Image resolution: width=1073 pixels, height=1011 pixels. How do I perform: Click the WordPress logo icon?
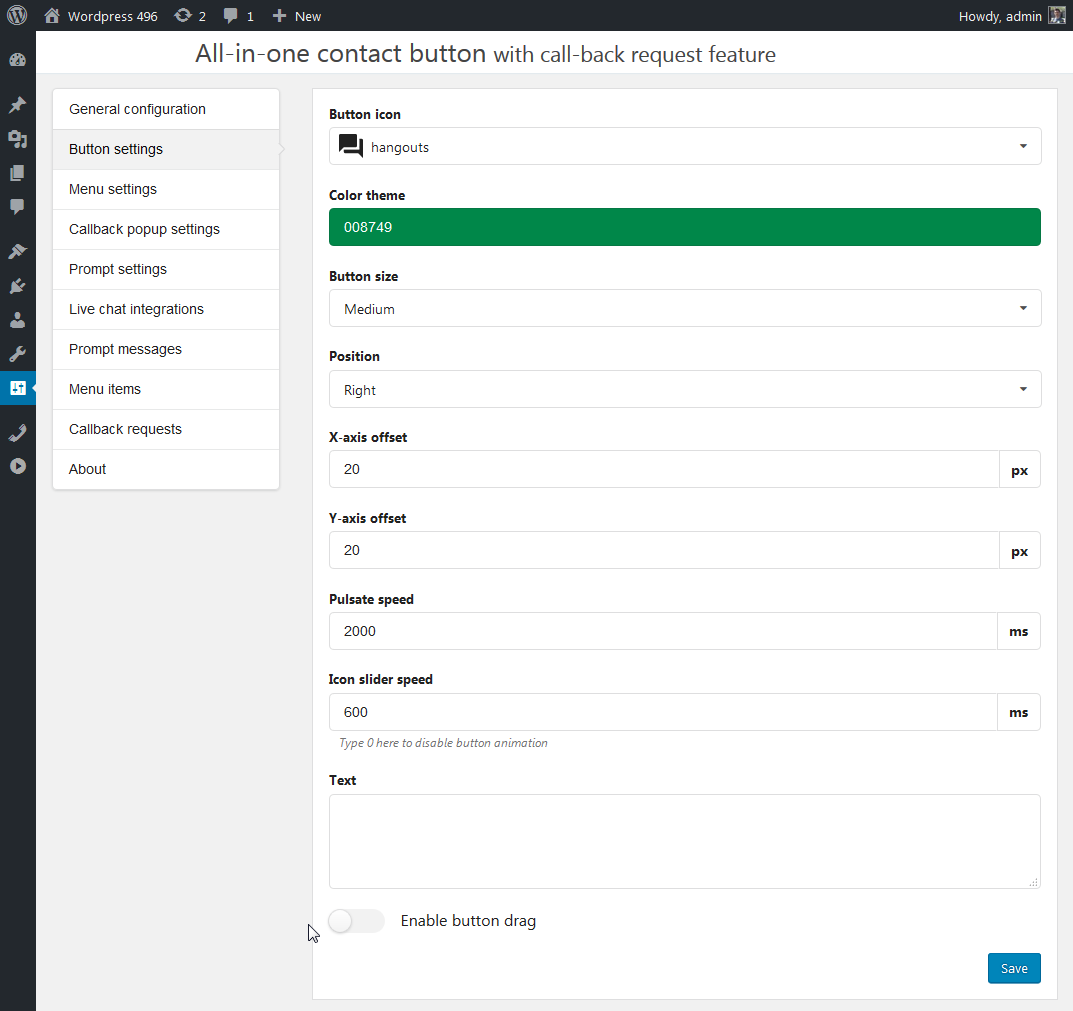click(17, 16)
